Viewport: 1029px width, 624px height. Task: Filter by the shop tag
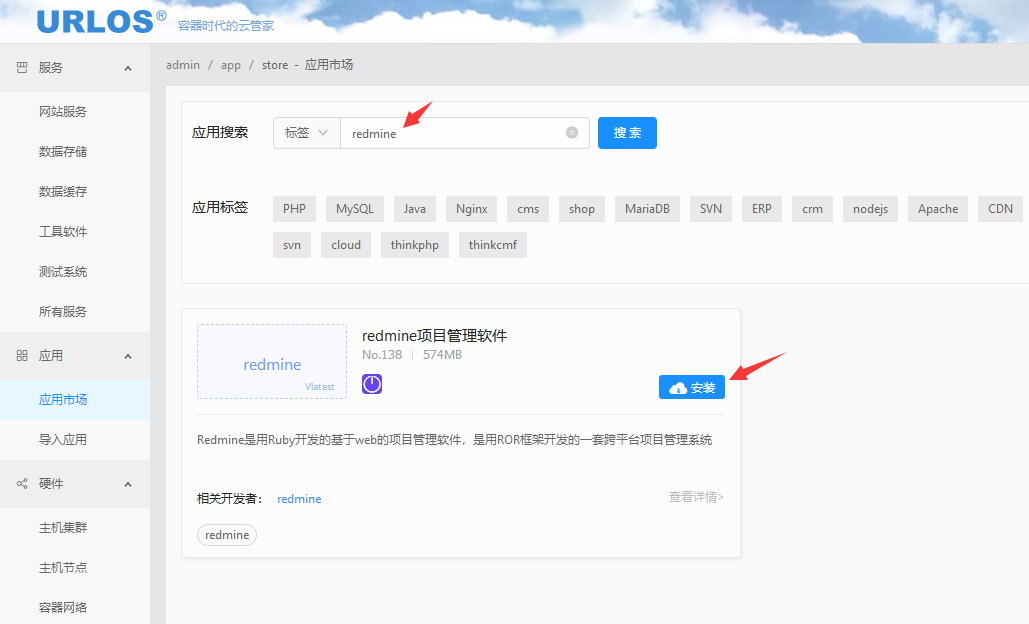pos(581,209)
